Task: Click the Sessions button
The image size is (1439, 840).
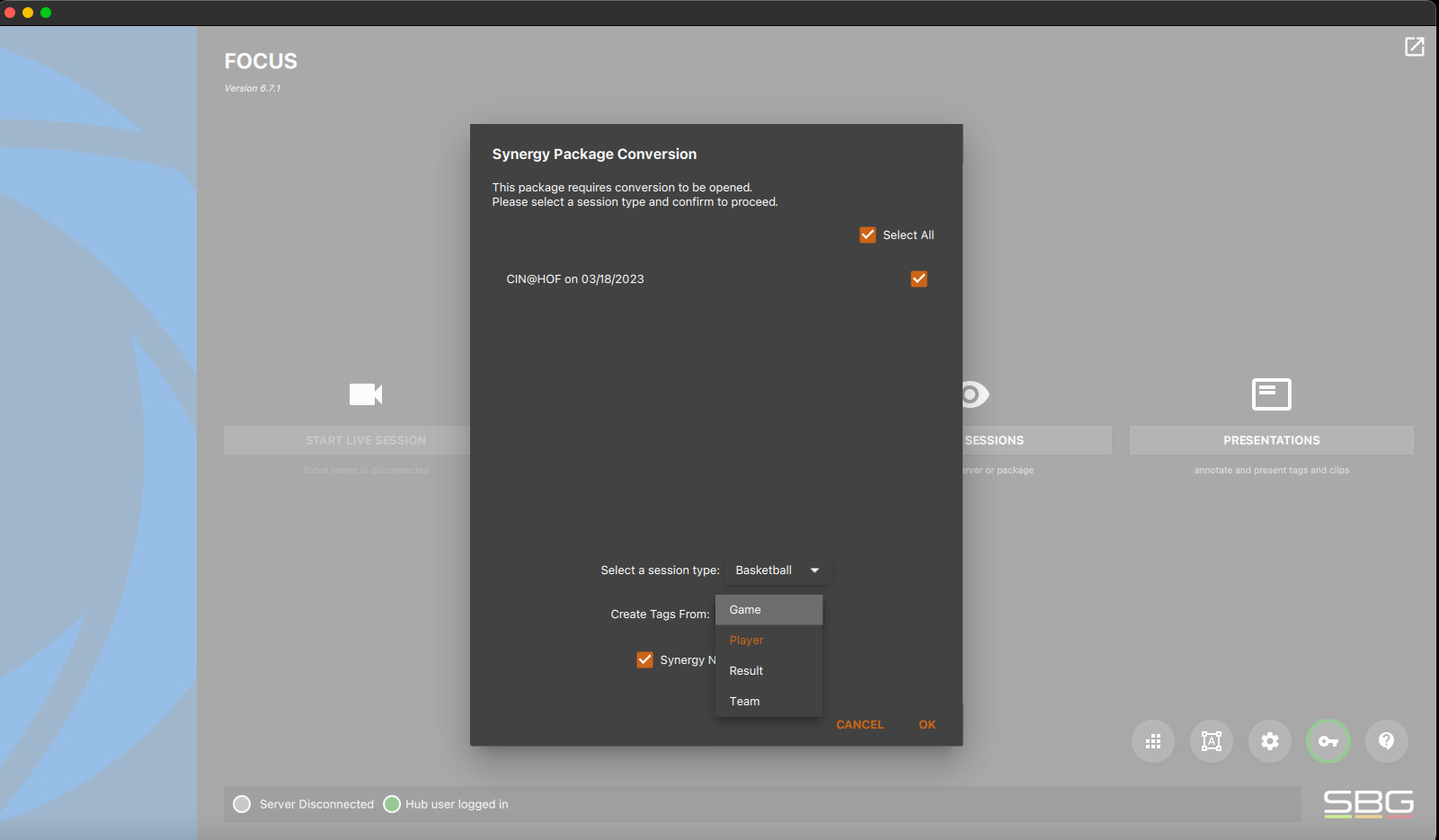Action: coord(1037,440)
